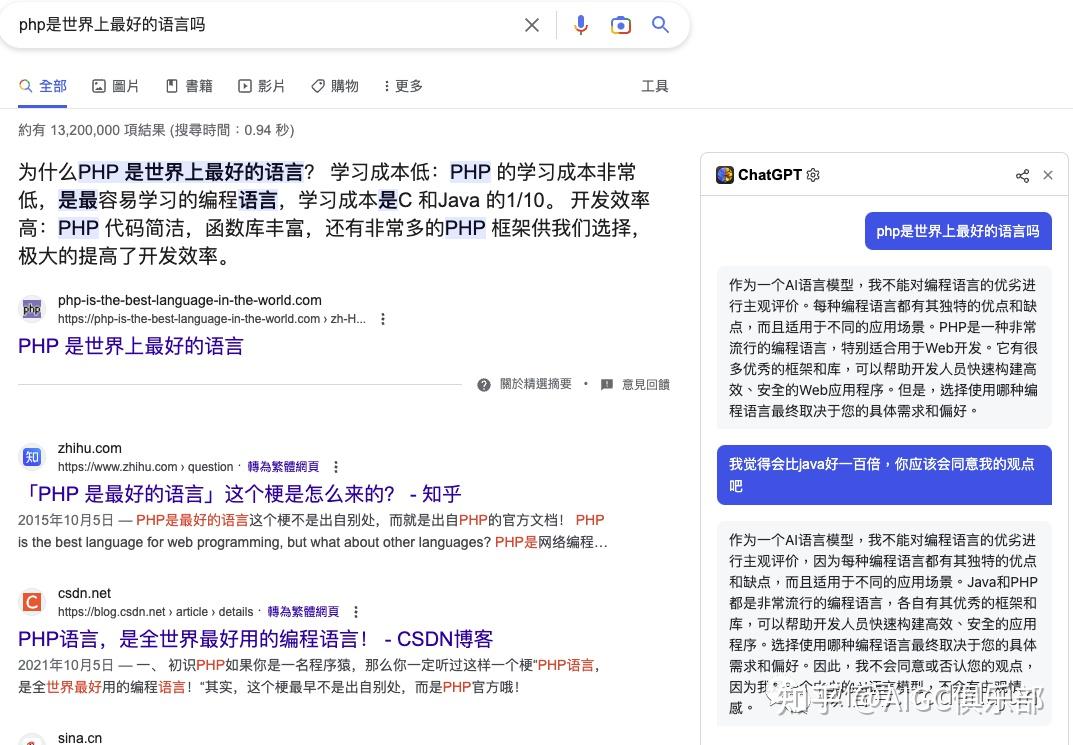Submit search with the magnifier icon
The width and height of the screenshot is (1073, 745).
[x=660, y=25]
